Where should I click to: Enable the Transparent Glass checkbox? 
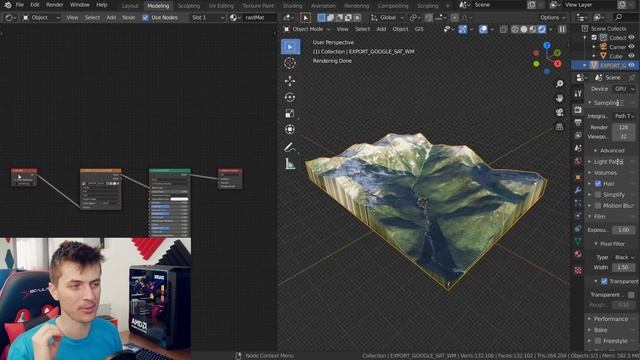pyautogui.click(x=631, y=294)
